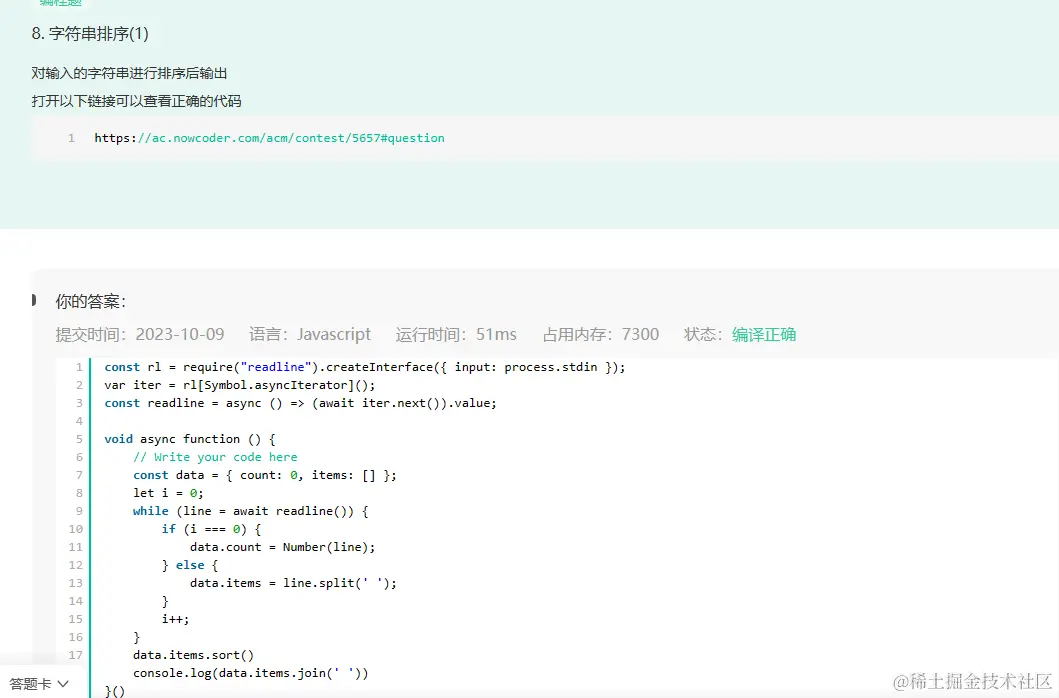Expand the 答题卡 answer card panel
Image resolution: width=1059 pixels, height=698 pixels.
39,683
